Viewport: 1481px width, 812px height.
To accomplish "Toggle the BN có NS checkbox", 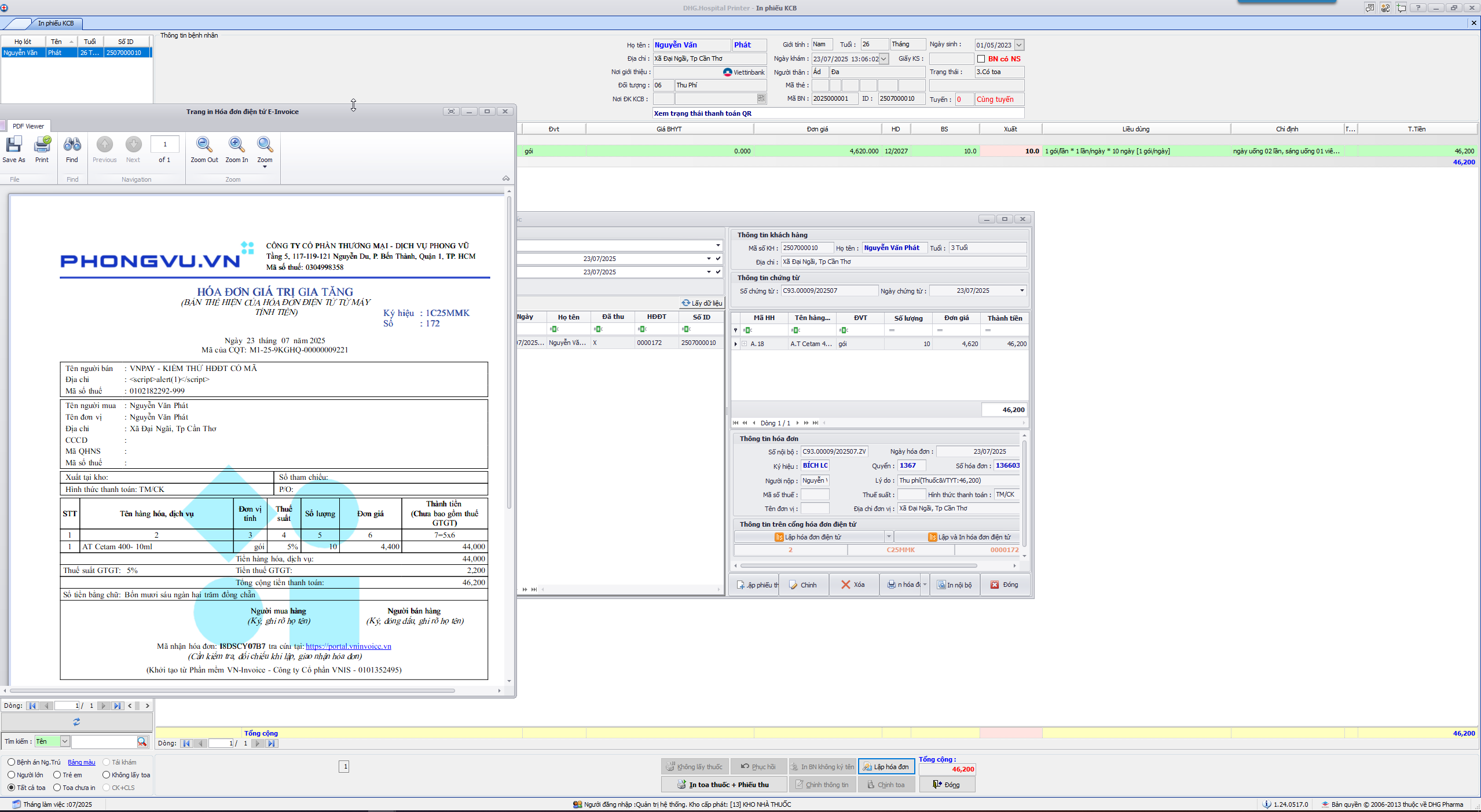I will [981, 59].
